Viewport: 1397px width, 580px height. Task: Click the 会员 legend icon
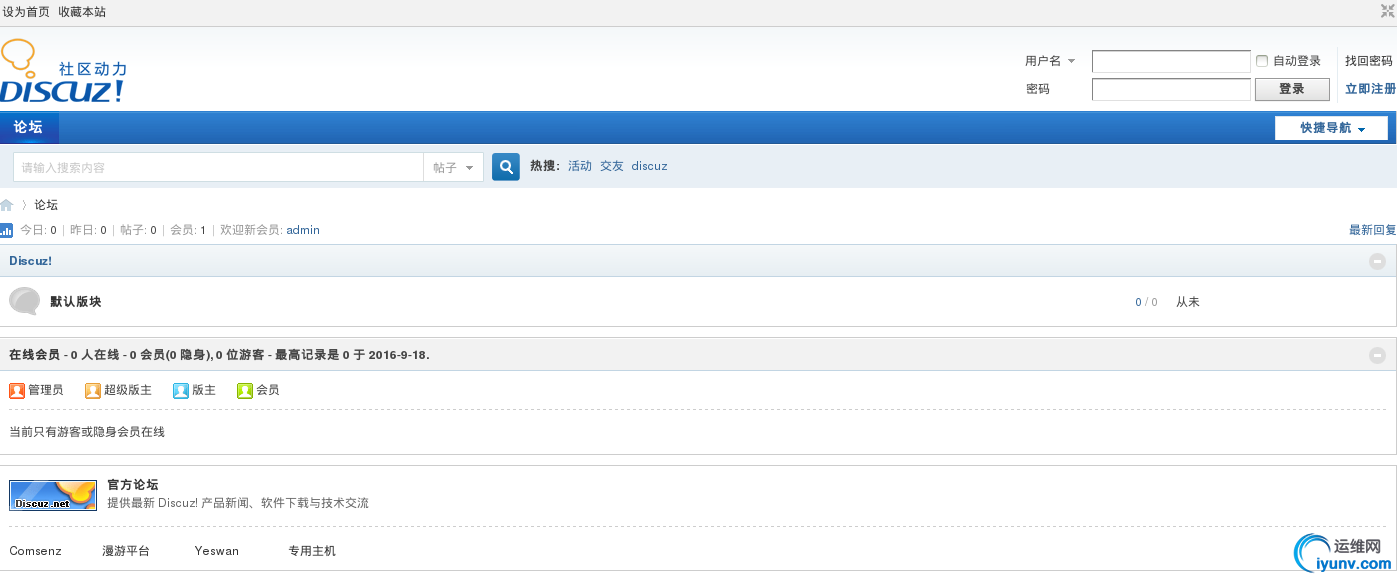point(245,390)
